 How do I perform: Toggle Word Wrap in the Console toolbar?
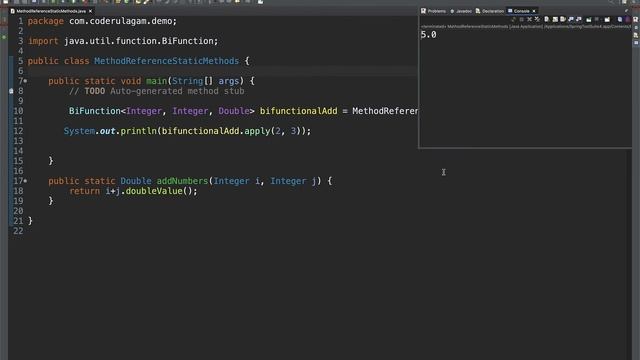coord(563,19)
